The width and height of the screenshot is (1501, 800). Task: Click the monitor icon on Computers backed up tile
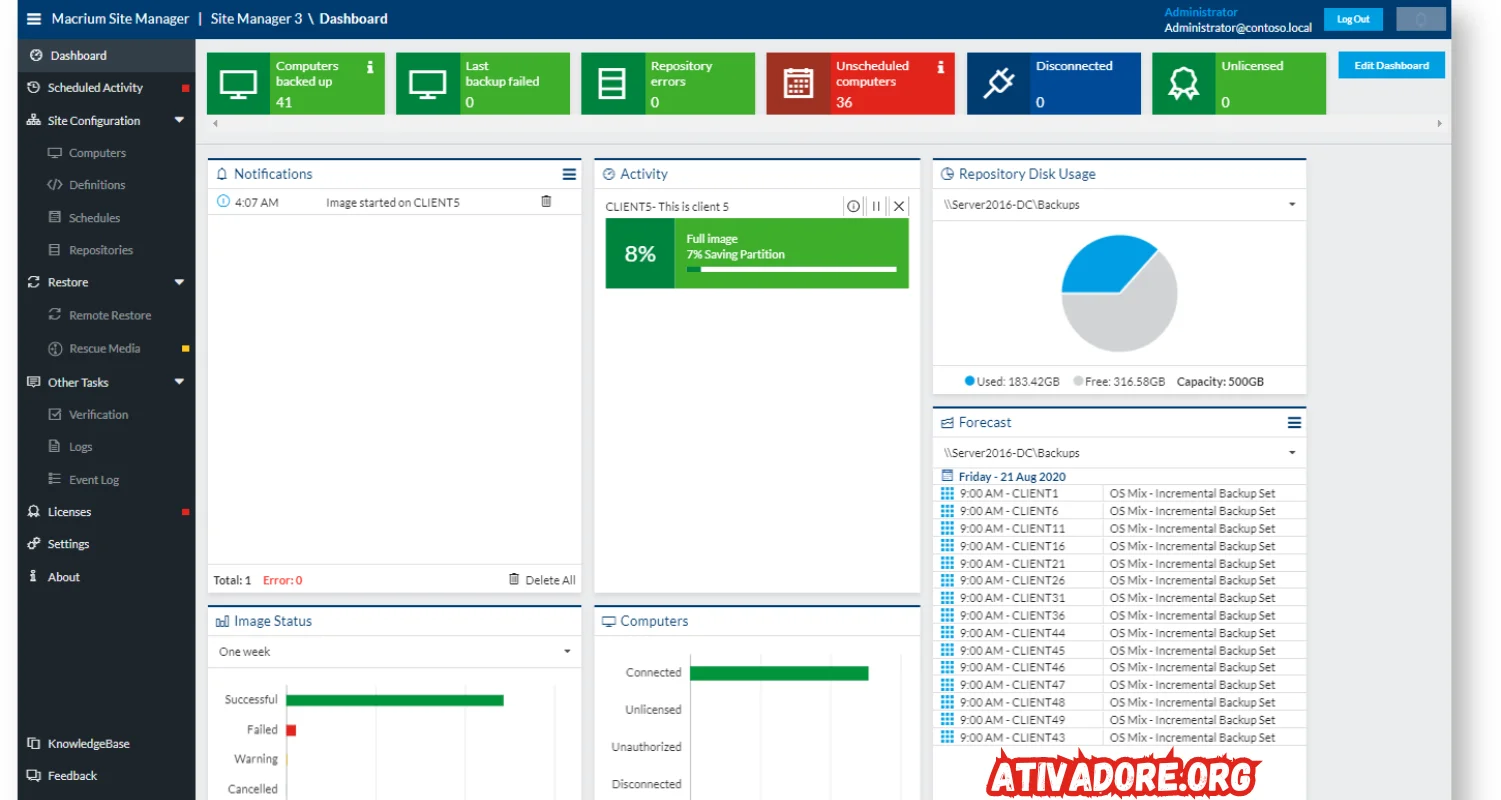coord(238,84)
